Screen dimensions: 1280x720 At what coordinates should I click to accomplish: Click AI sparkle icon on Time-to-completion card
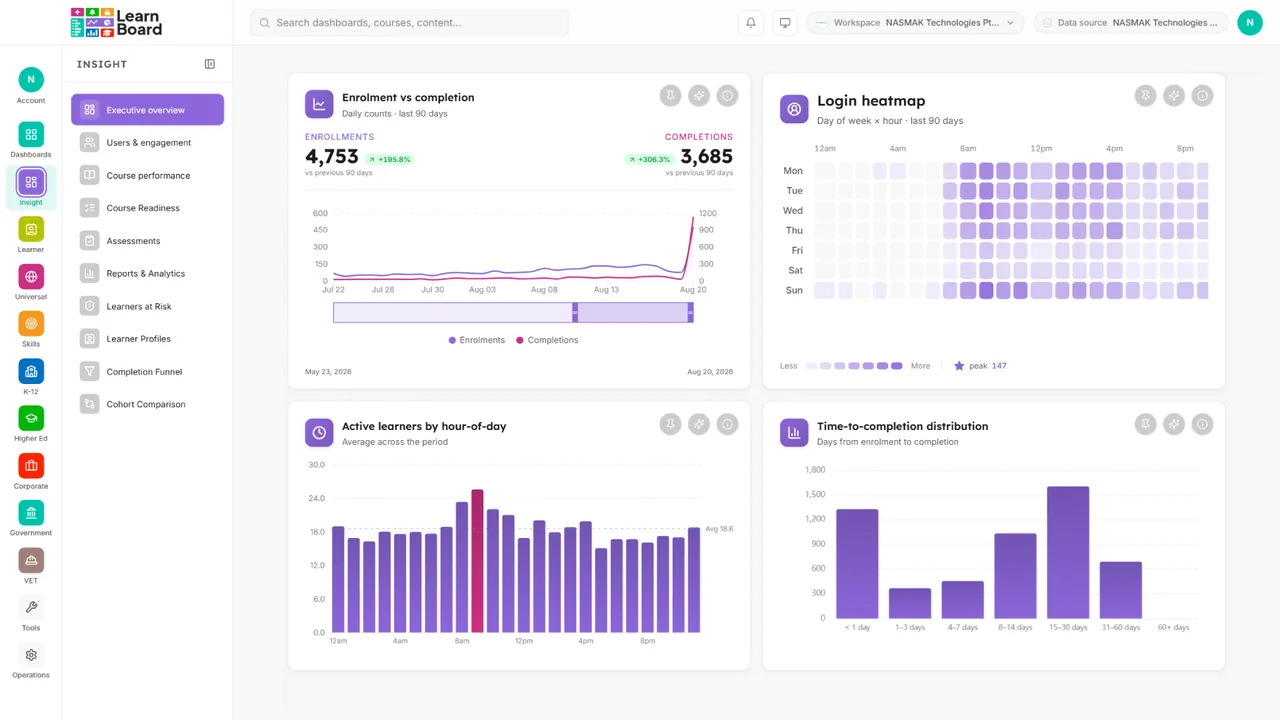coord(1174,424)
